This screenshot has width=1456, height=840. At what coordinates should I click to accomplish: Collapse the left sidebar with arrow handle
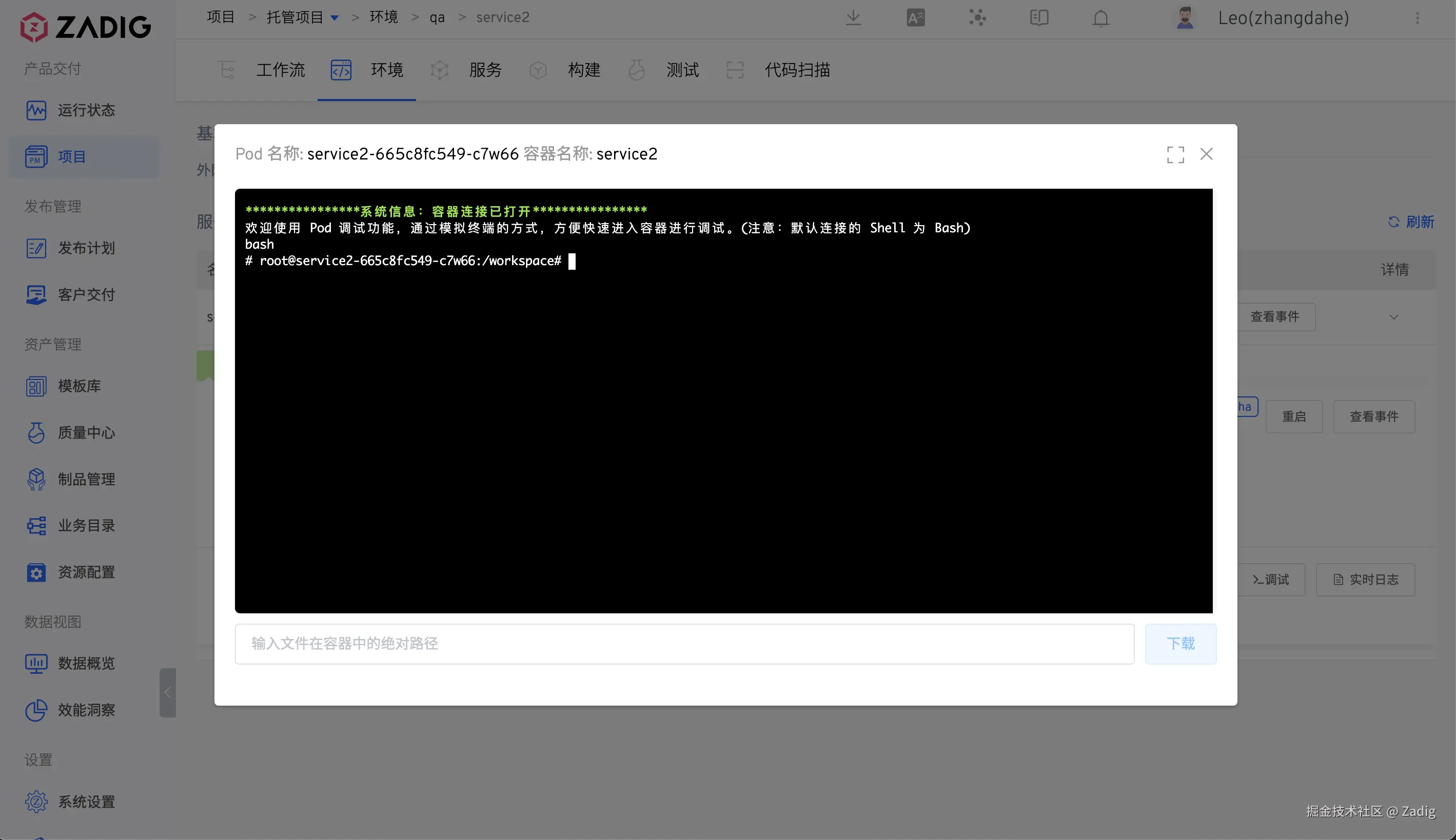[x=167, y=692]
